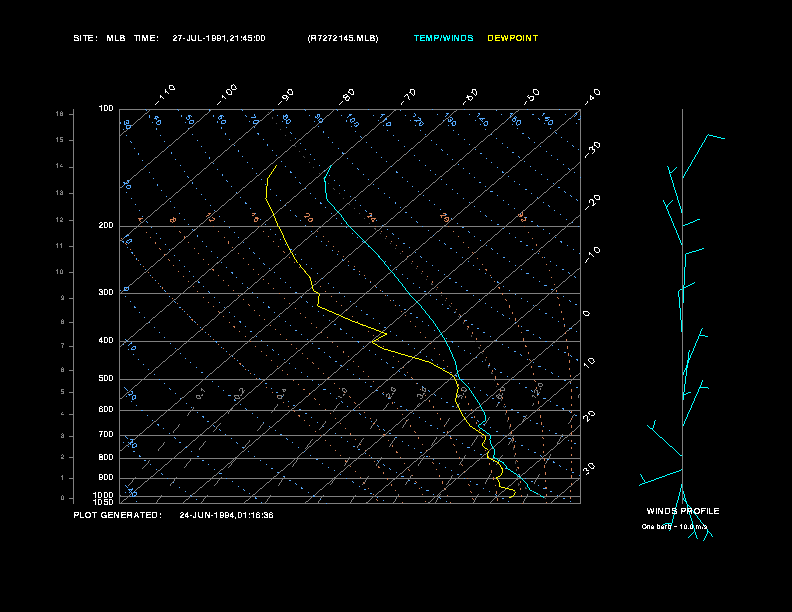Select the generation date 24-JUN-1994,01:18:36

tap(226, 515)
